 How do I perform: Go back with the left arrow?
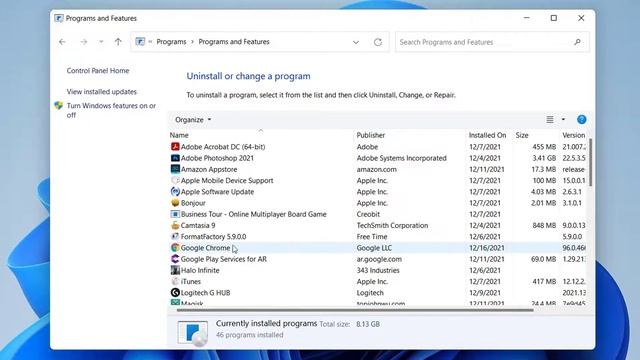coord(62,42)
